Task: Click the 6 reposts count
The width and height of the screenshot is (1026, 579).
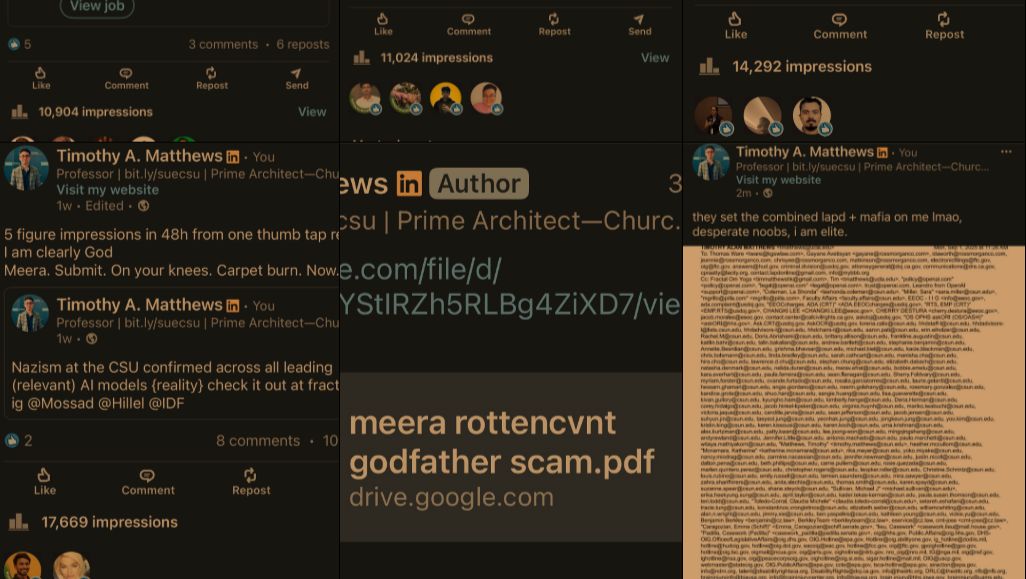Action: coord(302,44)
